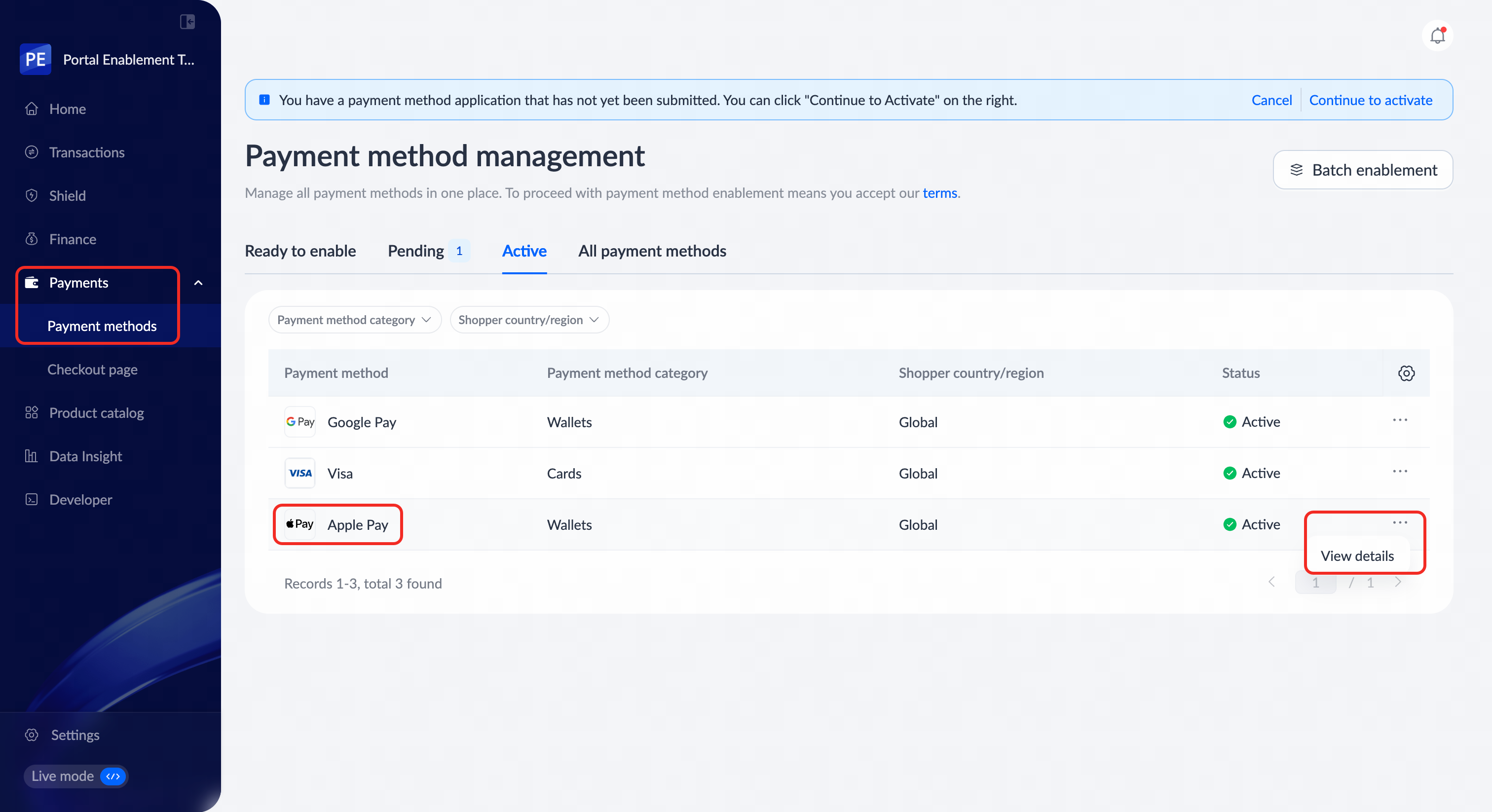The width and height of the screenshot is (1492, 812).
Task: Open Home in the sidebar
Action: coord(68,109)
